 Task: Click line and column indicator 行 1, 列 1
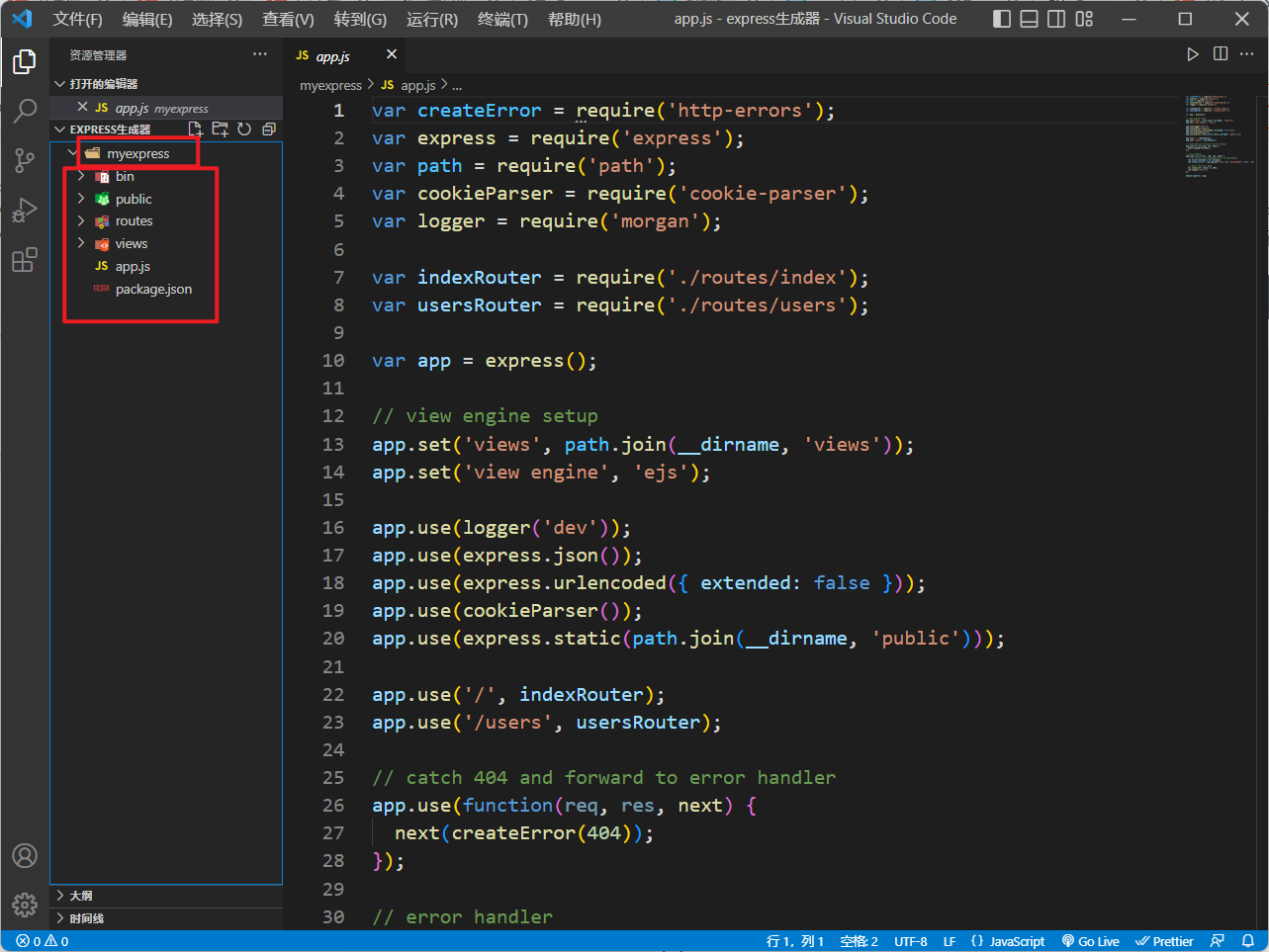(x=794, y=941)
